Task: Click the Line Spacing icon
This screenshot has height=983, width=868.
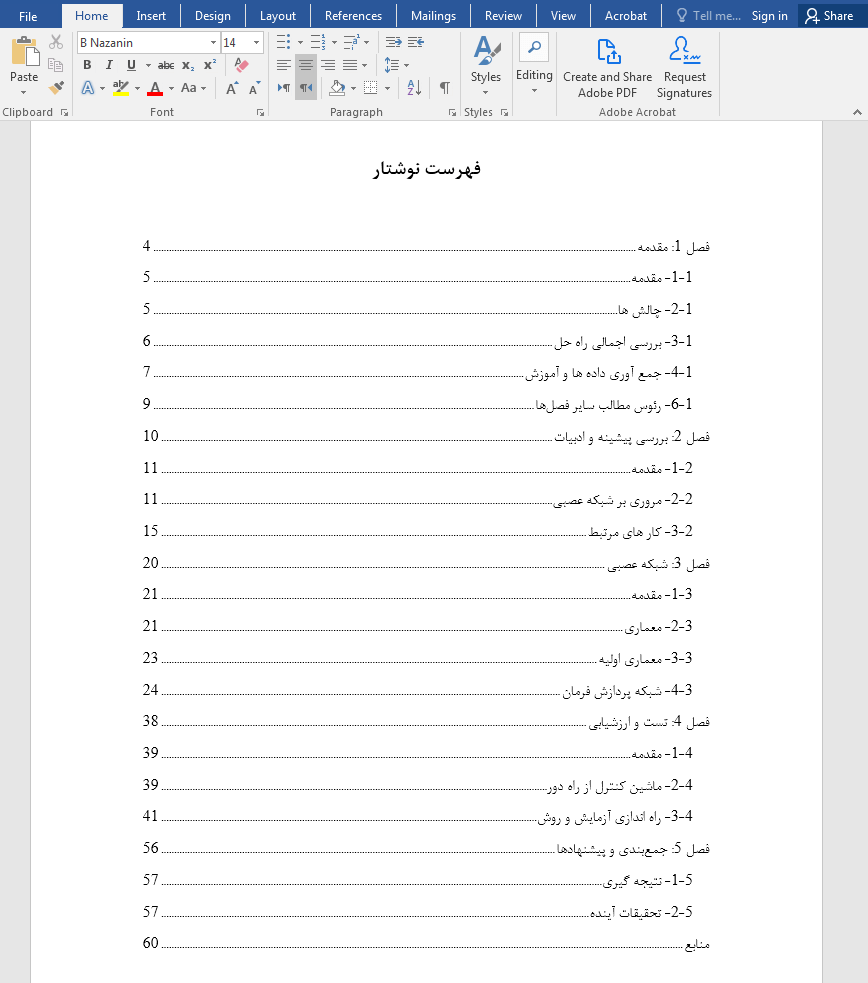Action: (x=391, y=65)
